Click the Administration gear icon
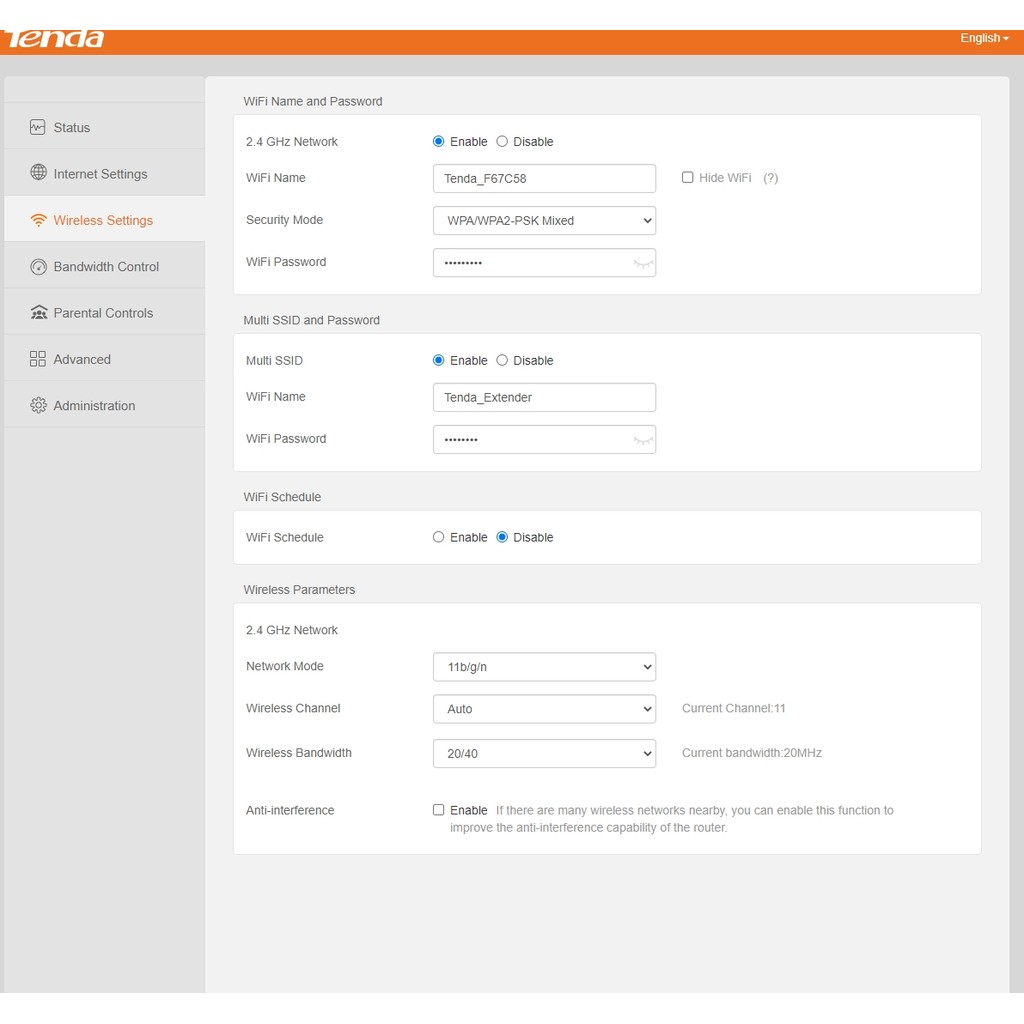Screen dimensions: 1024x1024 tap(38, 405)
